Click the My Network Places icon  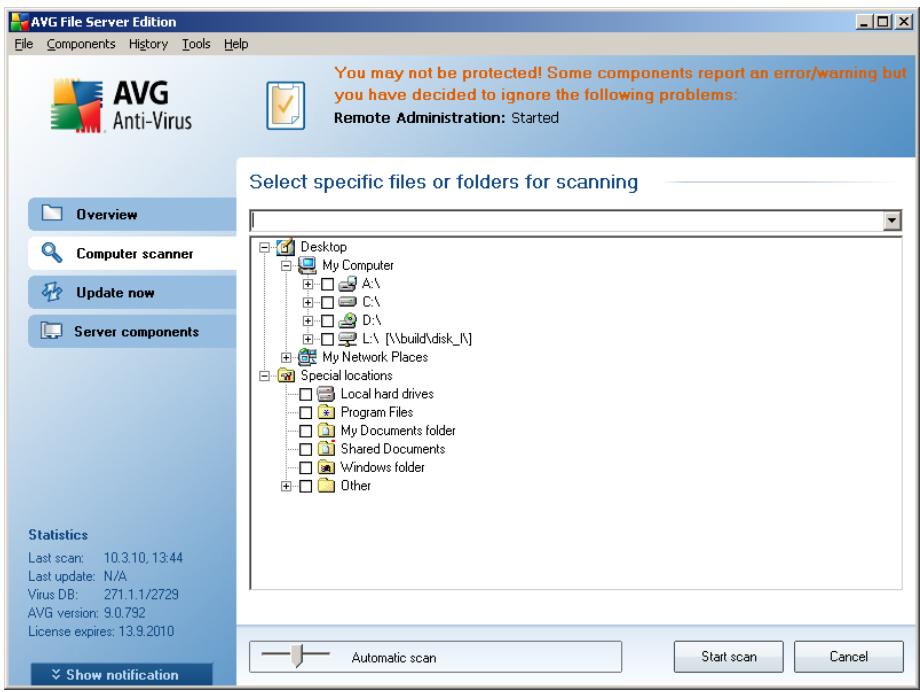click(x=307, y=357)
